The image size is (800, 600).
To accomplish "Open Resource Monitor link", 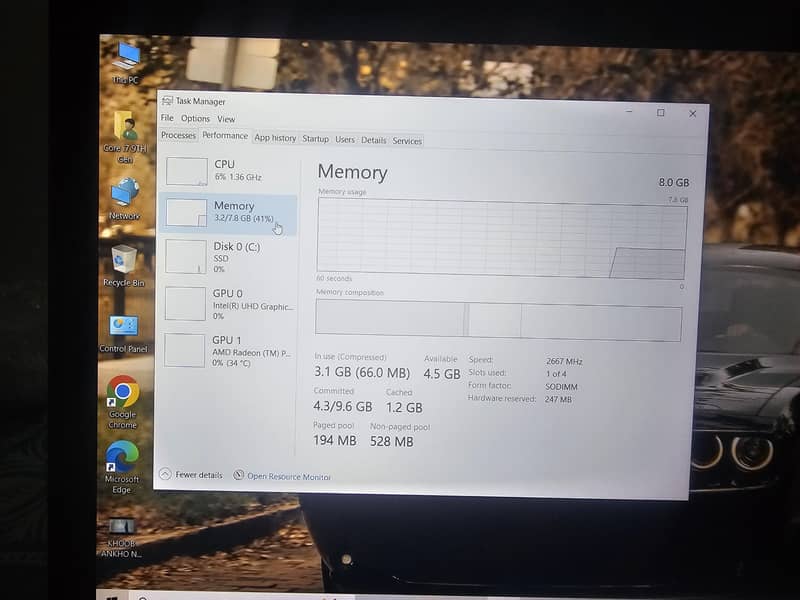I will tap(289, 477).
